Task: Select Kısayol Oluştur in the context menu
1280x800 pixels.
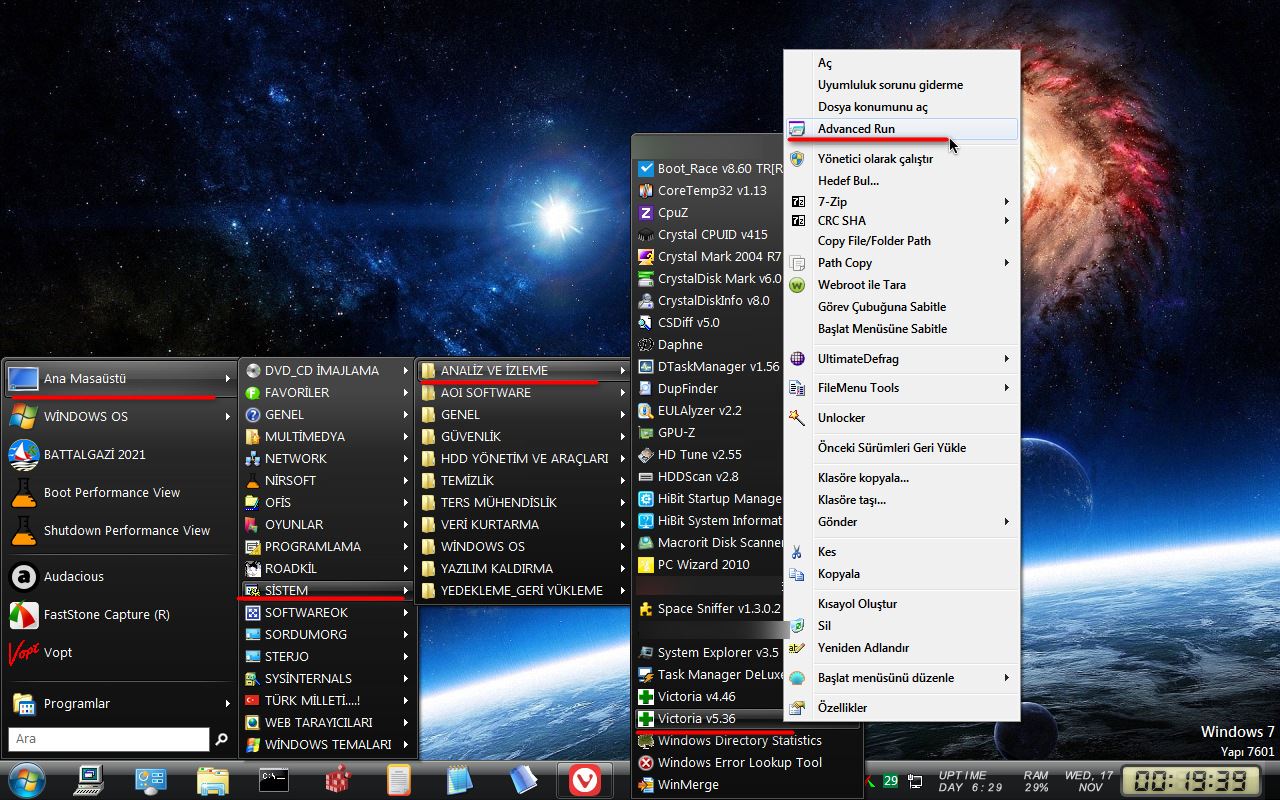Action: (858, 604)
